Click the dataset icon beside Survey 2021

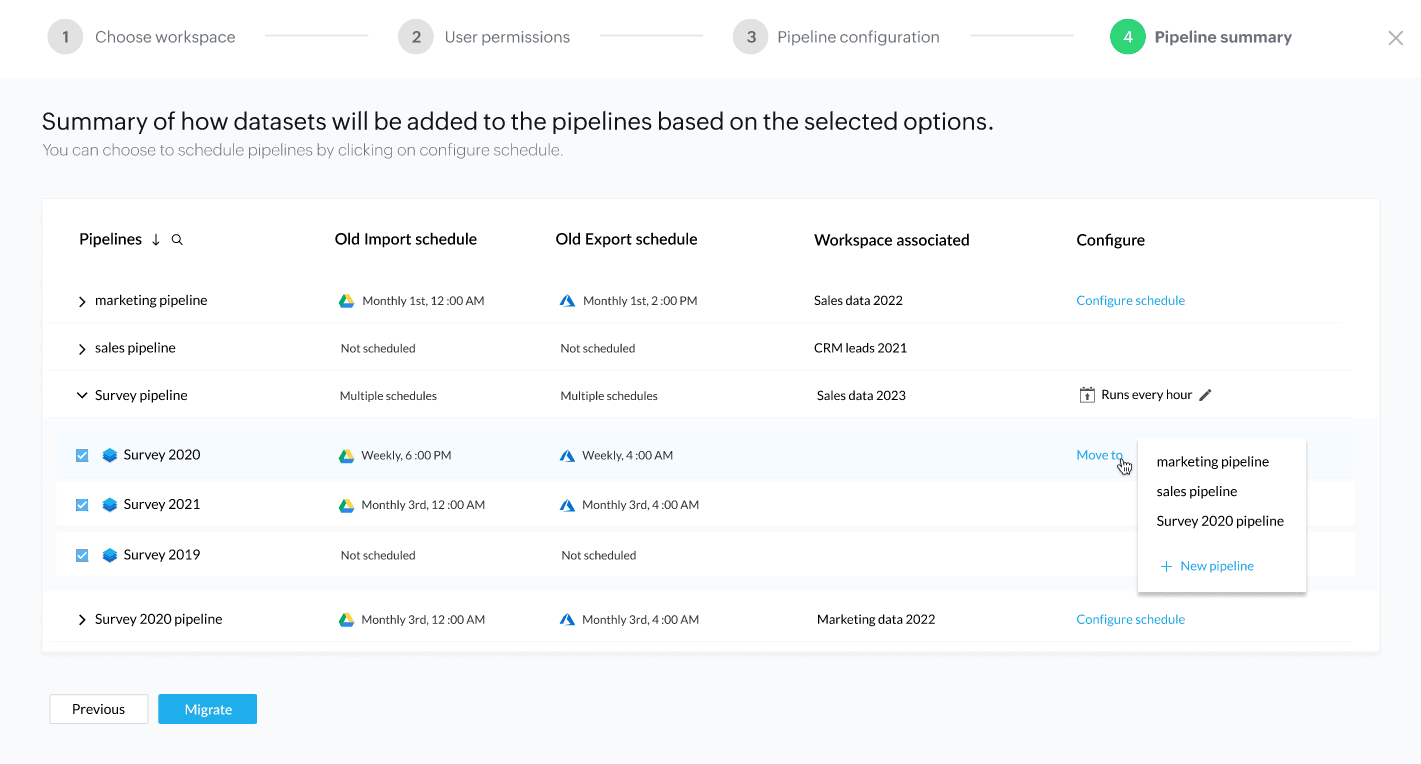[x=110, y=505]
